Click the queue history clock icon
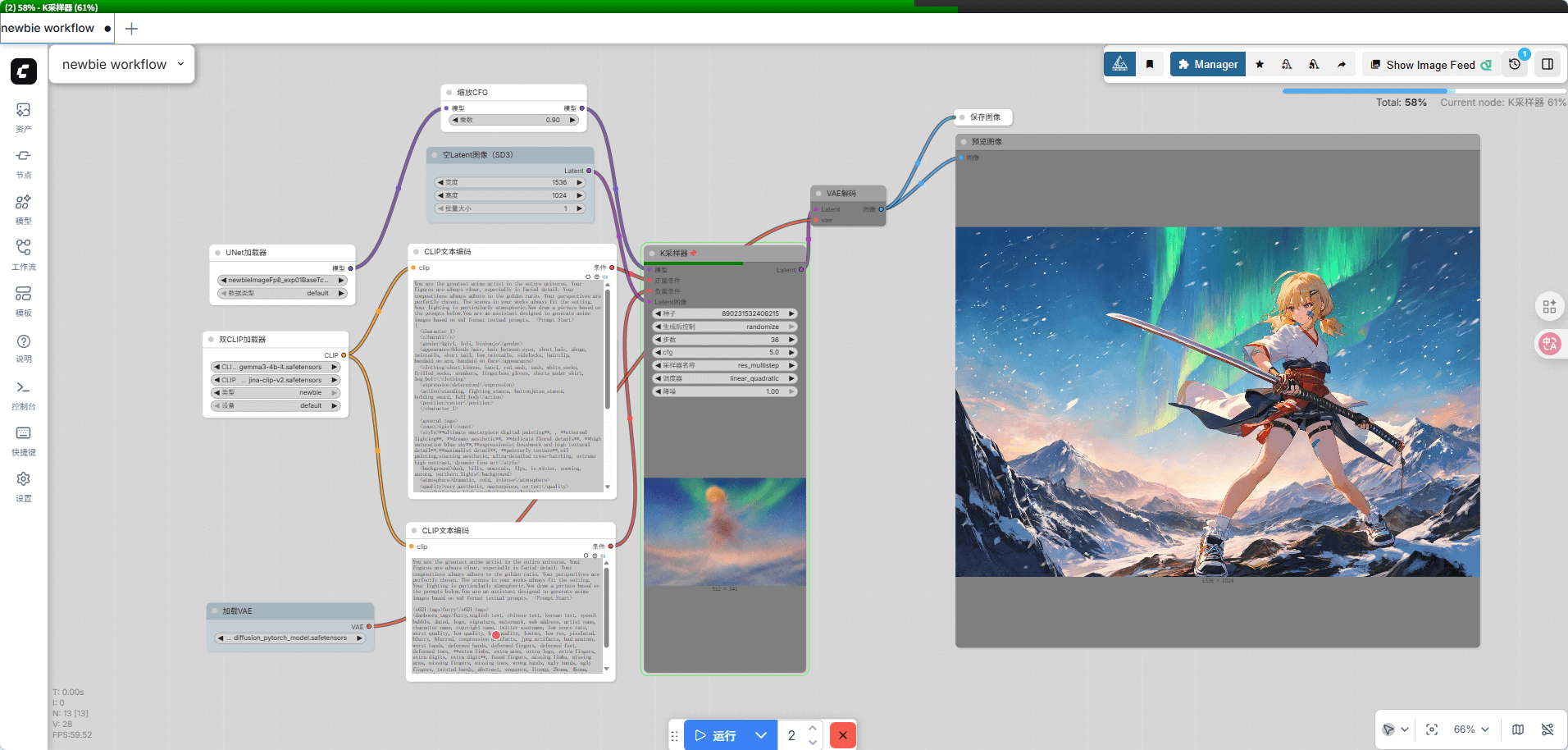 click(x=1515, y=64)
